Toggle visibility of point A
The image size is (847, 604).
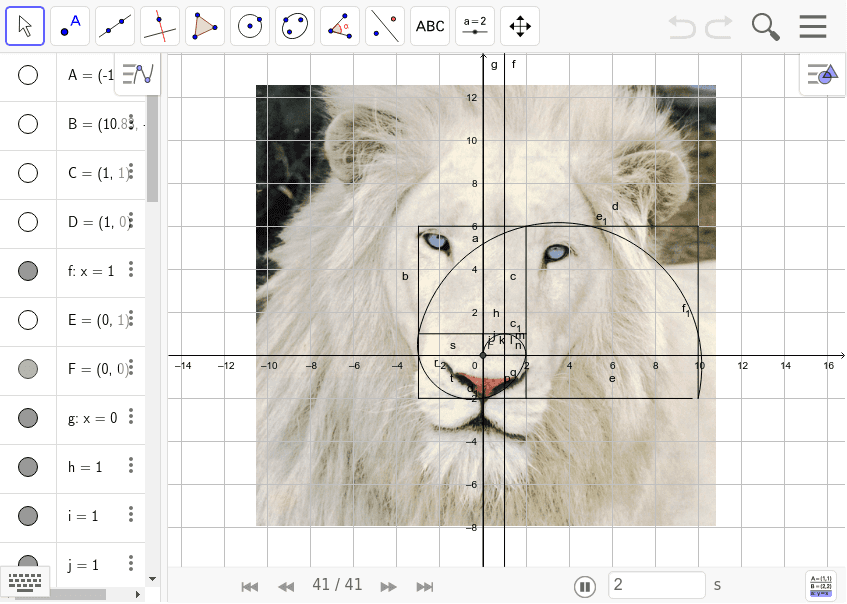[28, 75]
